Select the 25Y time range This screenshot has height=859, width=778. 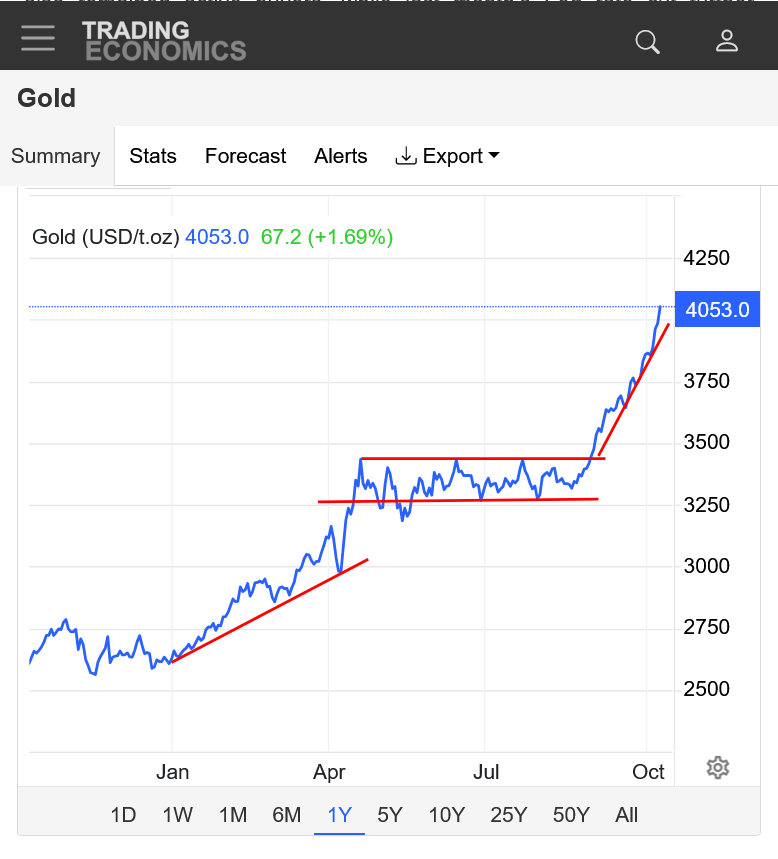tap(508, 815)
